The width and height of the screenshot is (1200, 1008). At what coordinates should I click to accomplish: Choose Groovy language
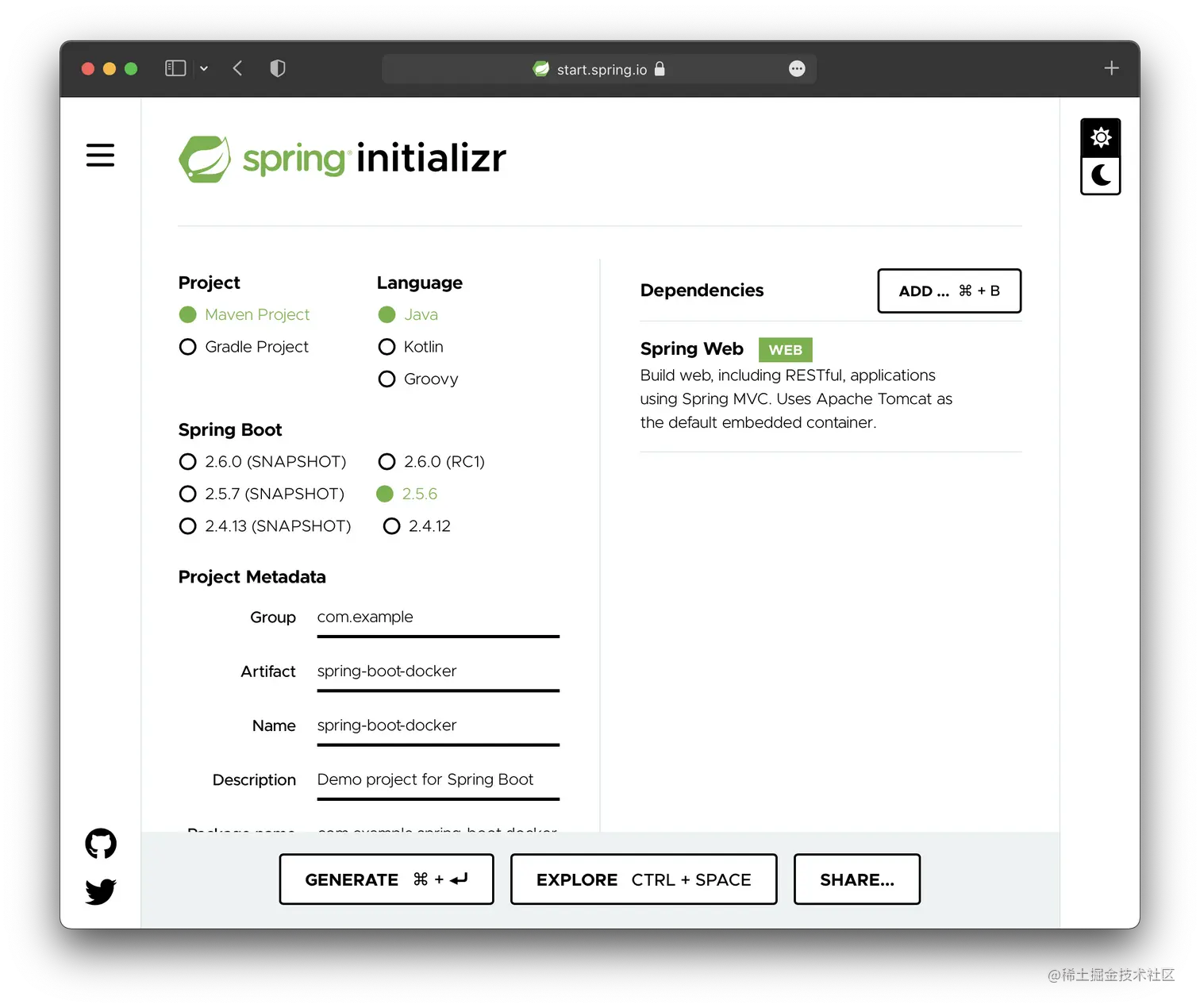(418, 379)
